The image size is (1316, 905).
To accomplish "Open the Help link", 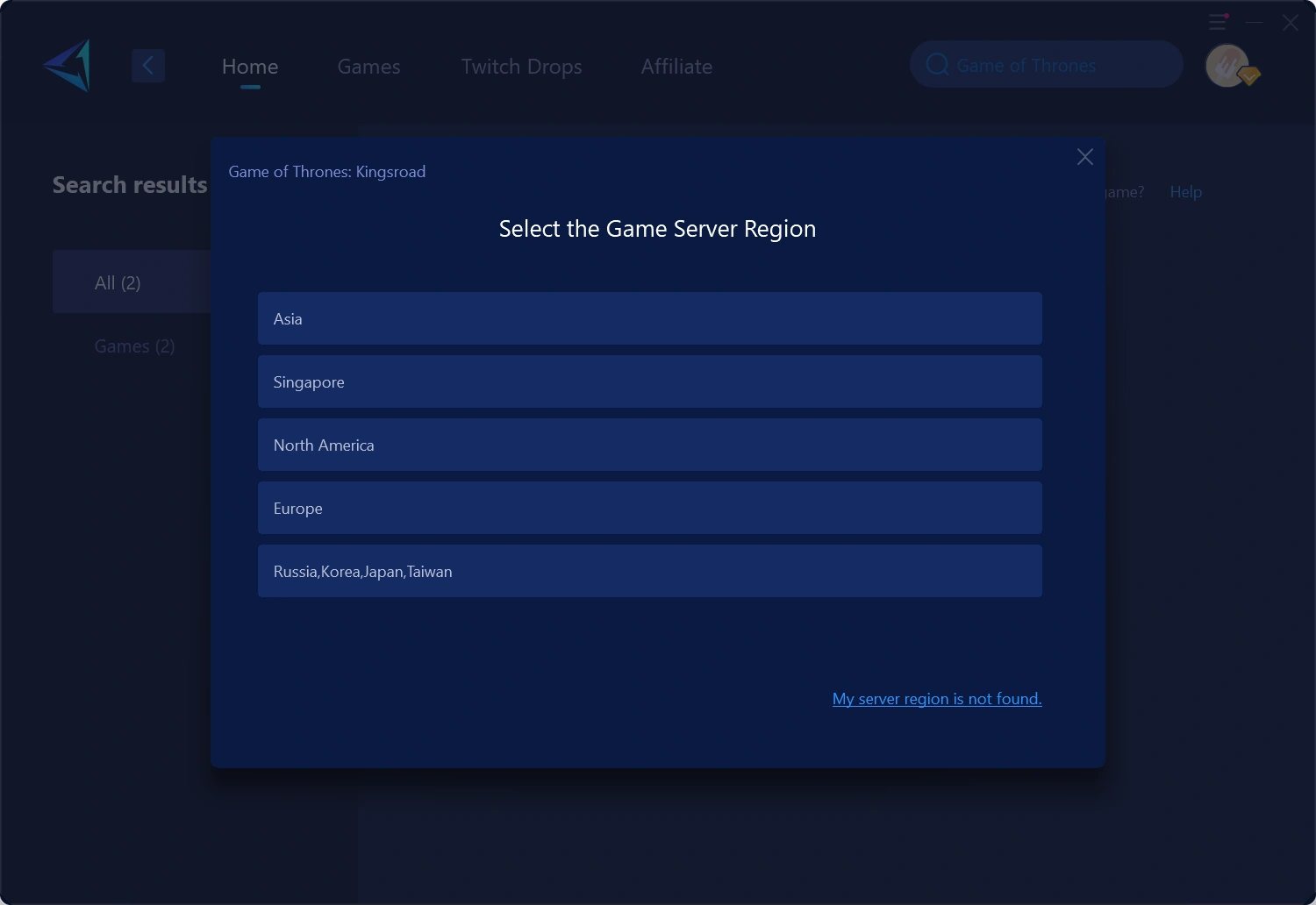I will coord(1186,192).
